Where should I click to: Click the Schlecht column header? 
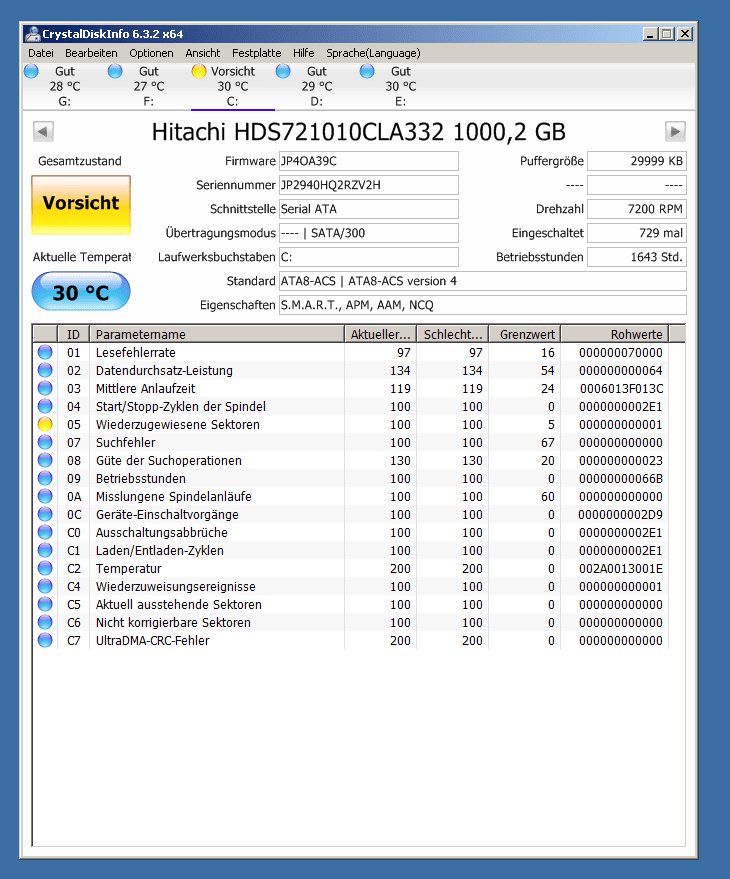click(453, 335)
